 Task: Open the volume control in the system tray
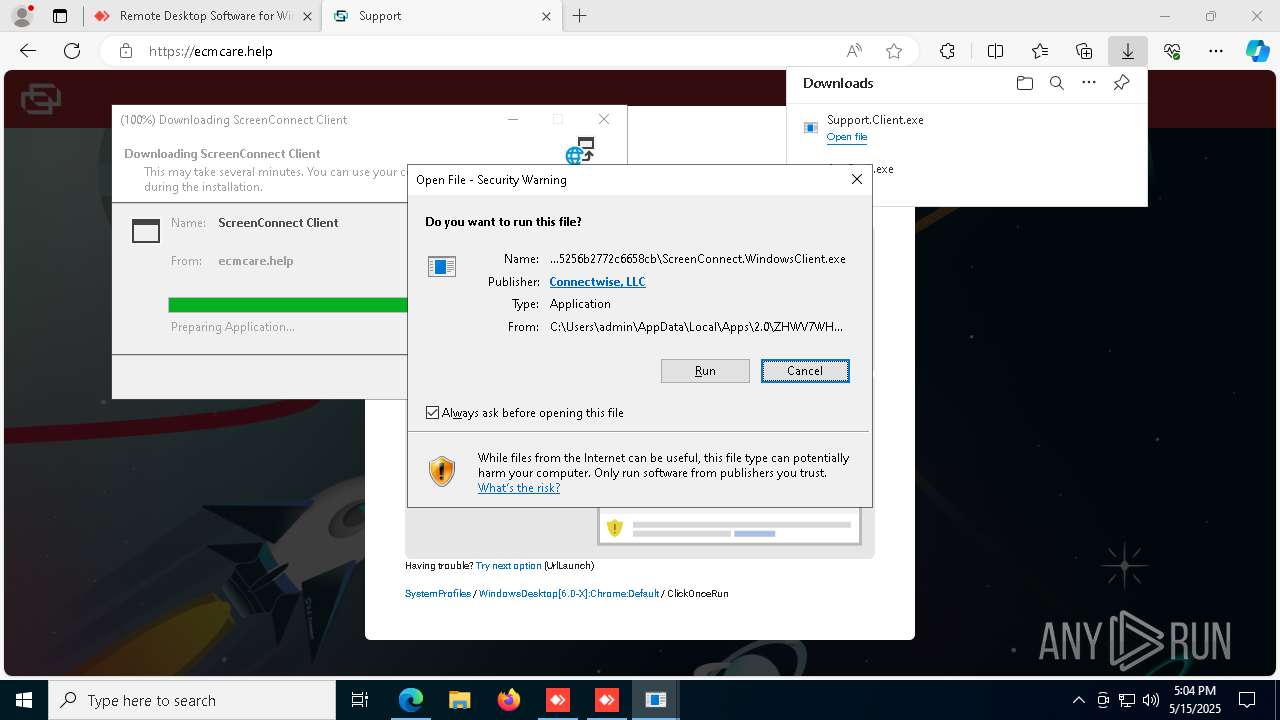pyautogui.click(x=1151, y=700)
